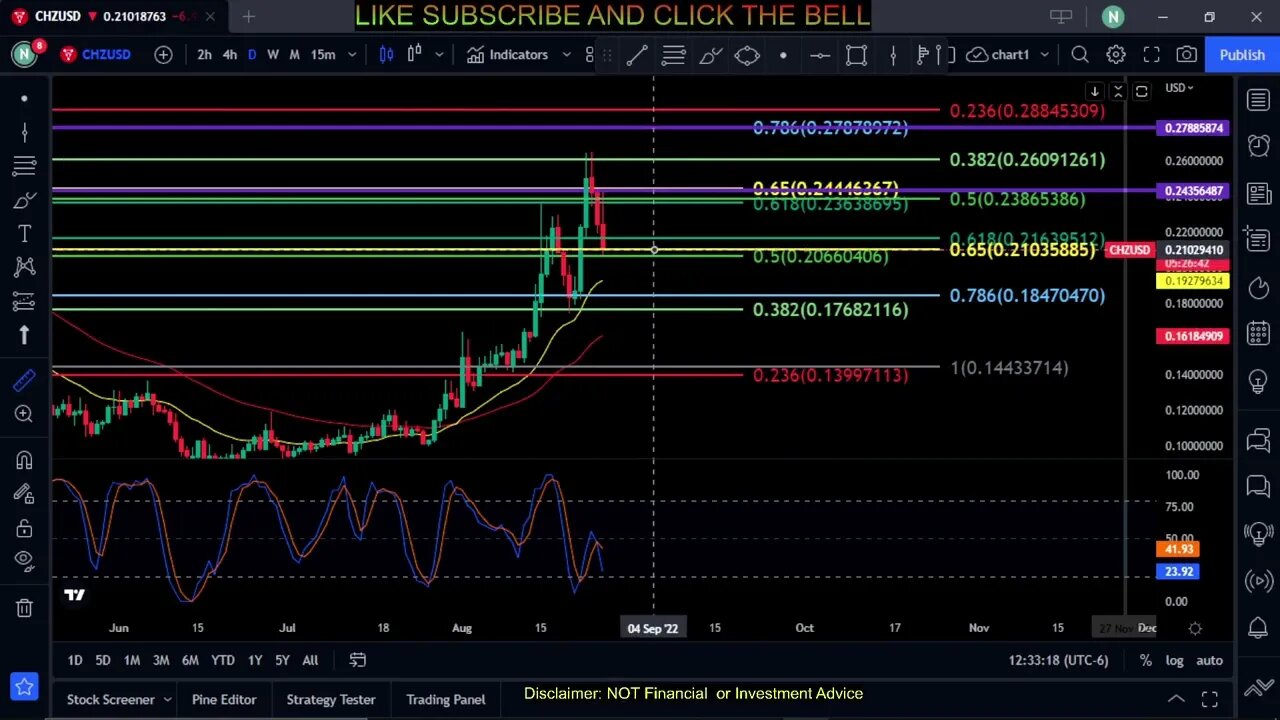Take a chart snapshot with camera icon
This screenshot has width=1280, height=720.
[1187, 55]
